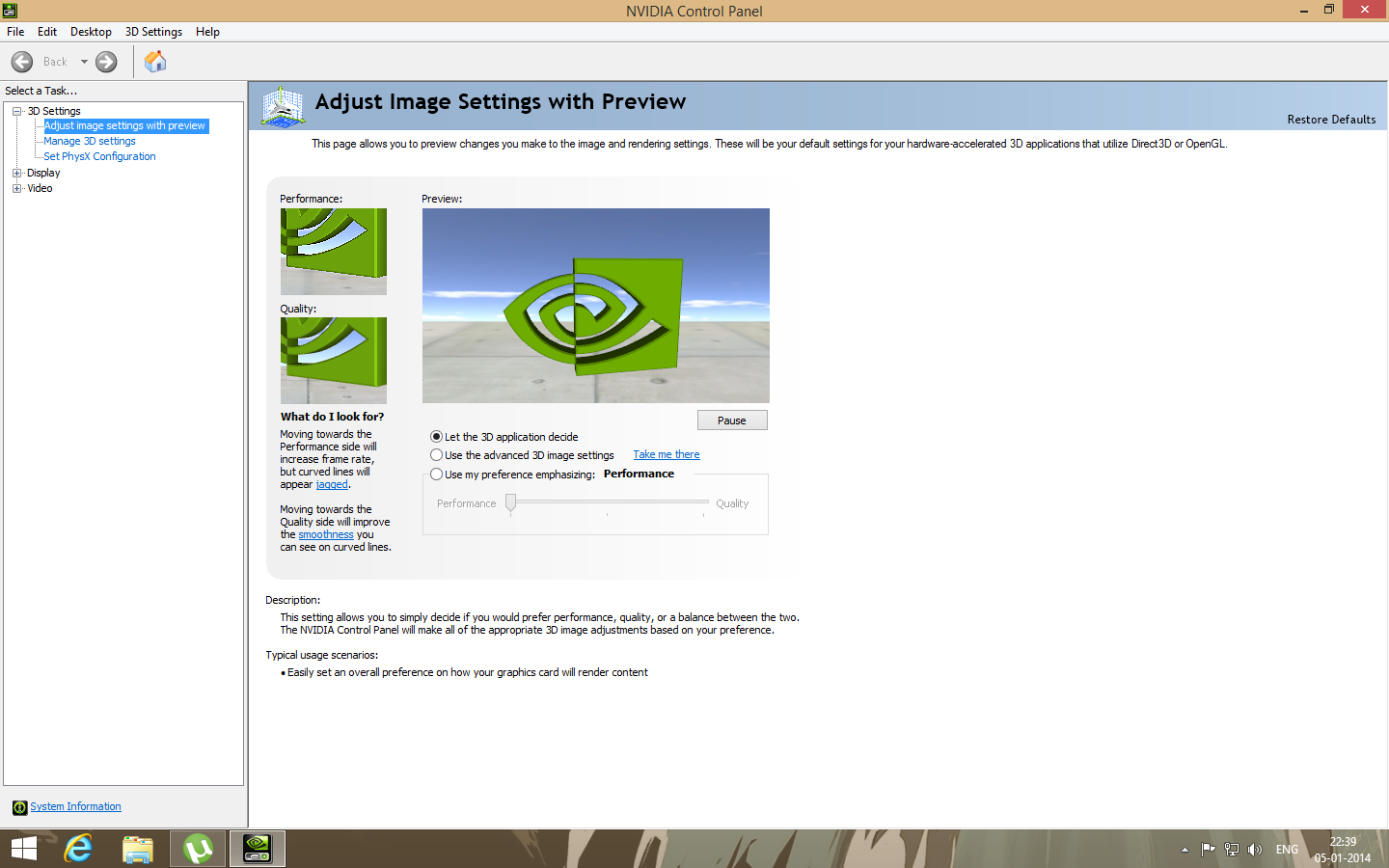
Task: Open the Windows Start button
Action: coord(24,849)
